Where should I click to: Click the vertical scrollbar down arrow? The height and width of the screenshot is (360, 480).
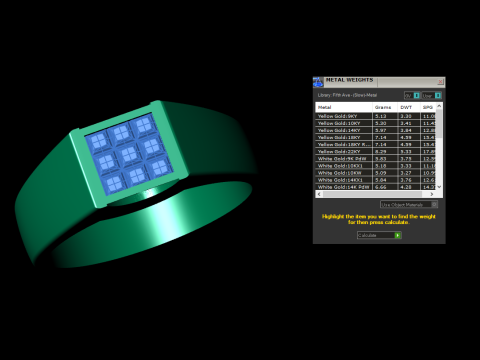[439, 187]
